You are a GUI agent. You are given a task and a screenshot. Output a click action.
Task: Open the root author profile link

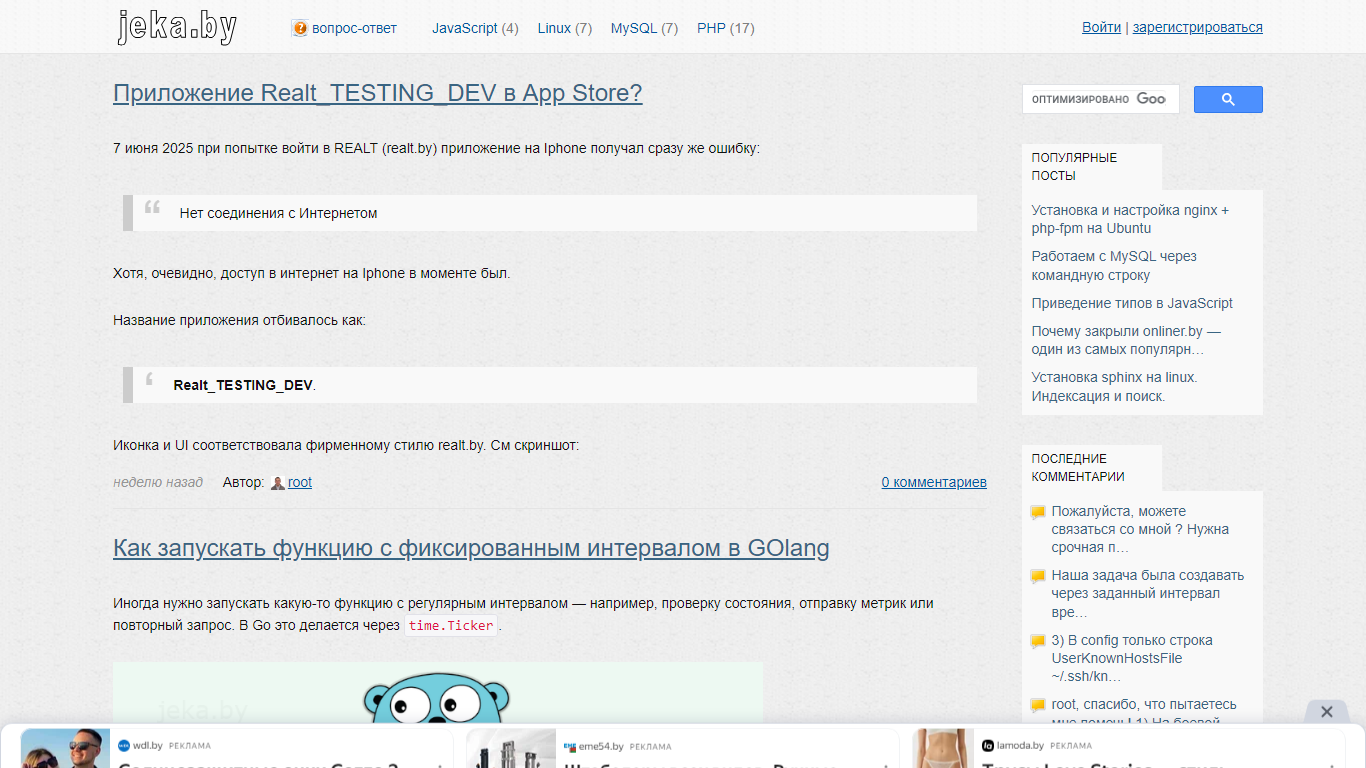point(300,482)
